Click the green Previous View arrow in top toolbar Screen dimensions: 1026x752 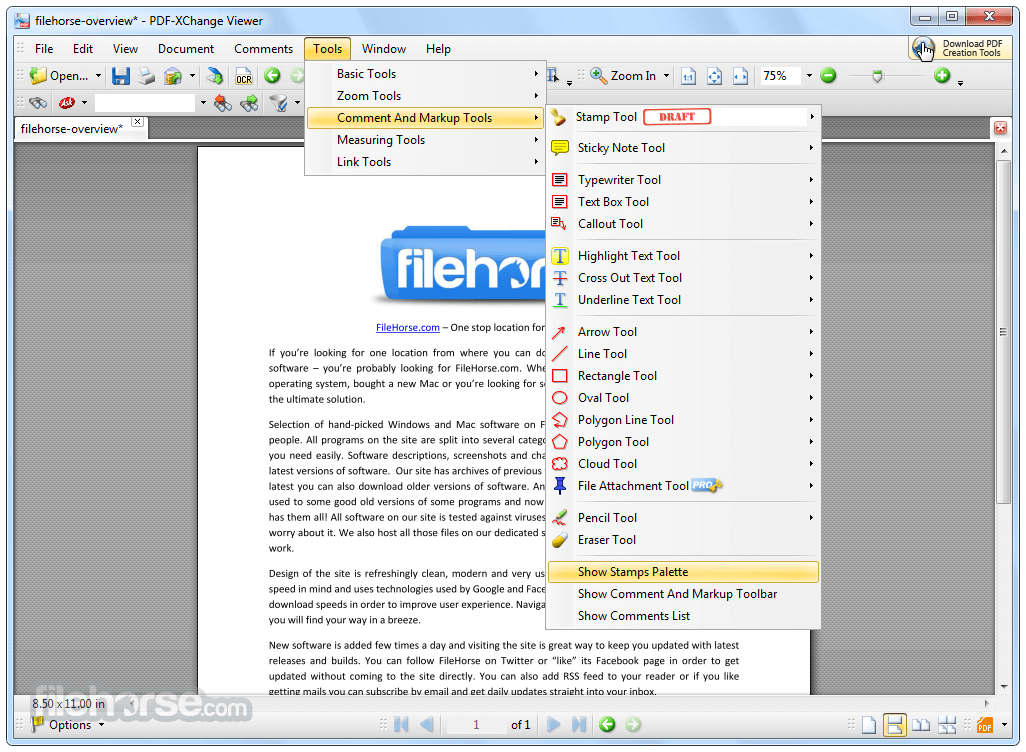coord(272,76)
